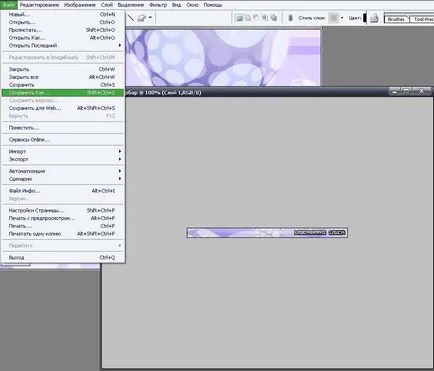The height and width of the screenshot is (371, 434).
Task: Open the Вид menu
Action: tap(176, 5)
